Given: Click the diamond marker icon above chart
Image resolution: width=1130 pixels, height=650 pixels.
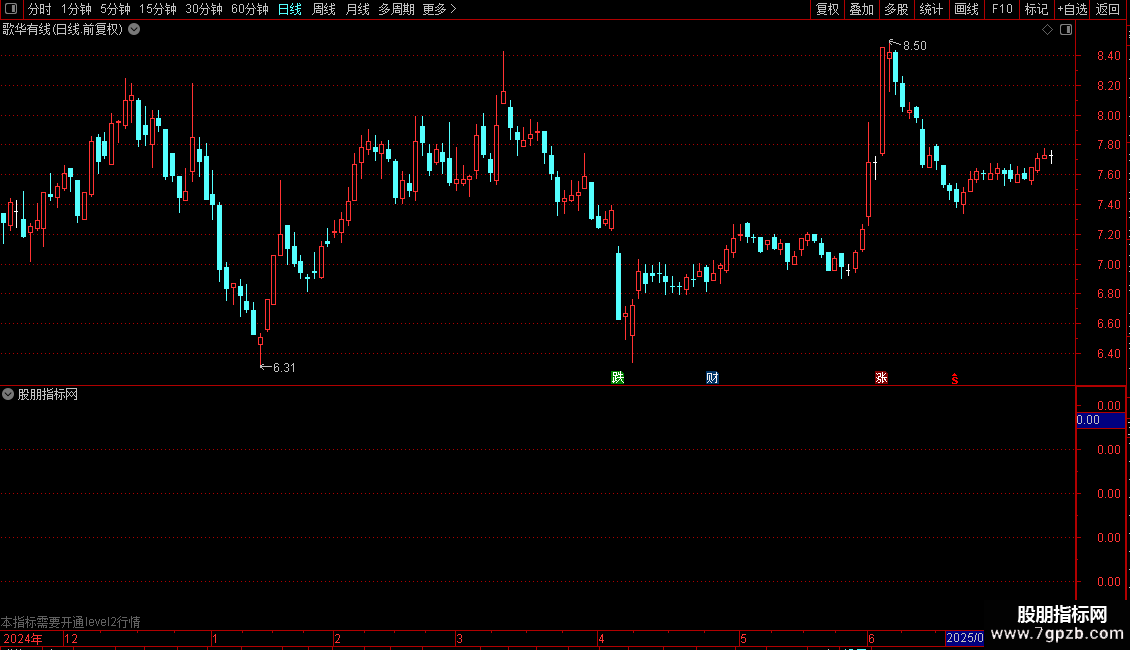Looking at the screenshot, I should click(x=1048, y=30).
